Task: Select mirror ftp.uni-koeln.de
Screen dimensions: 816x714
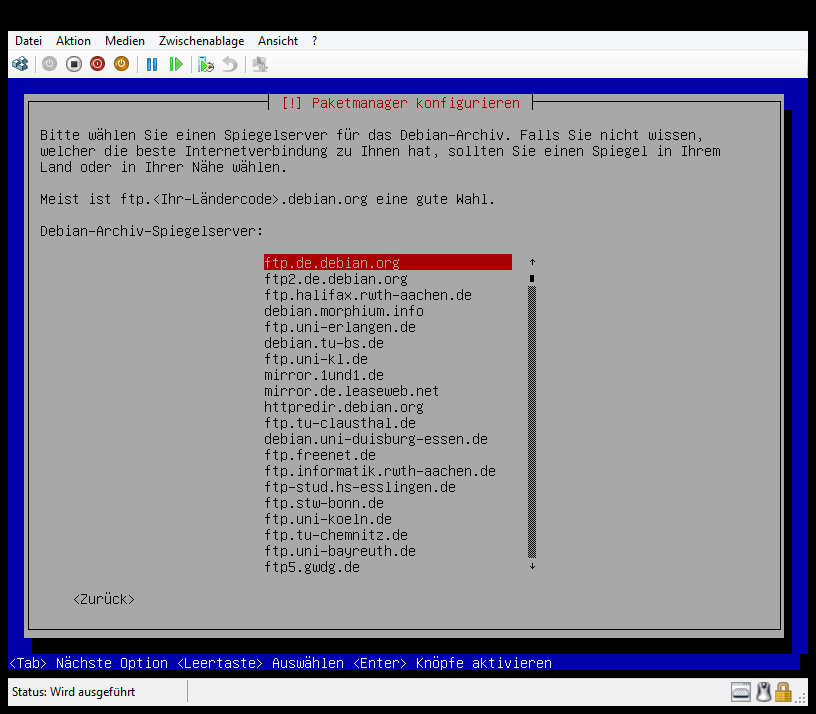Action: coord(328,519)
